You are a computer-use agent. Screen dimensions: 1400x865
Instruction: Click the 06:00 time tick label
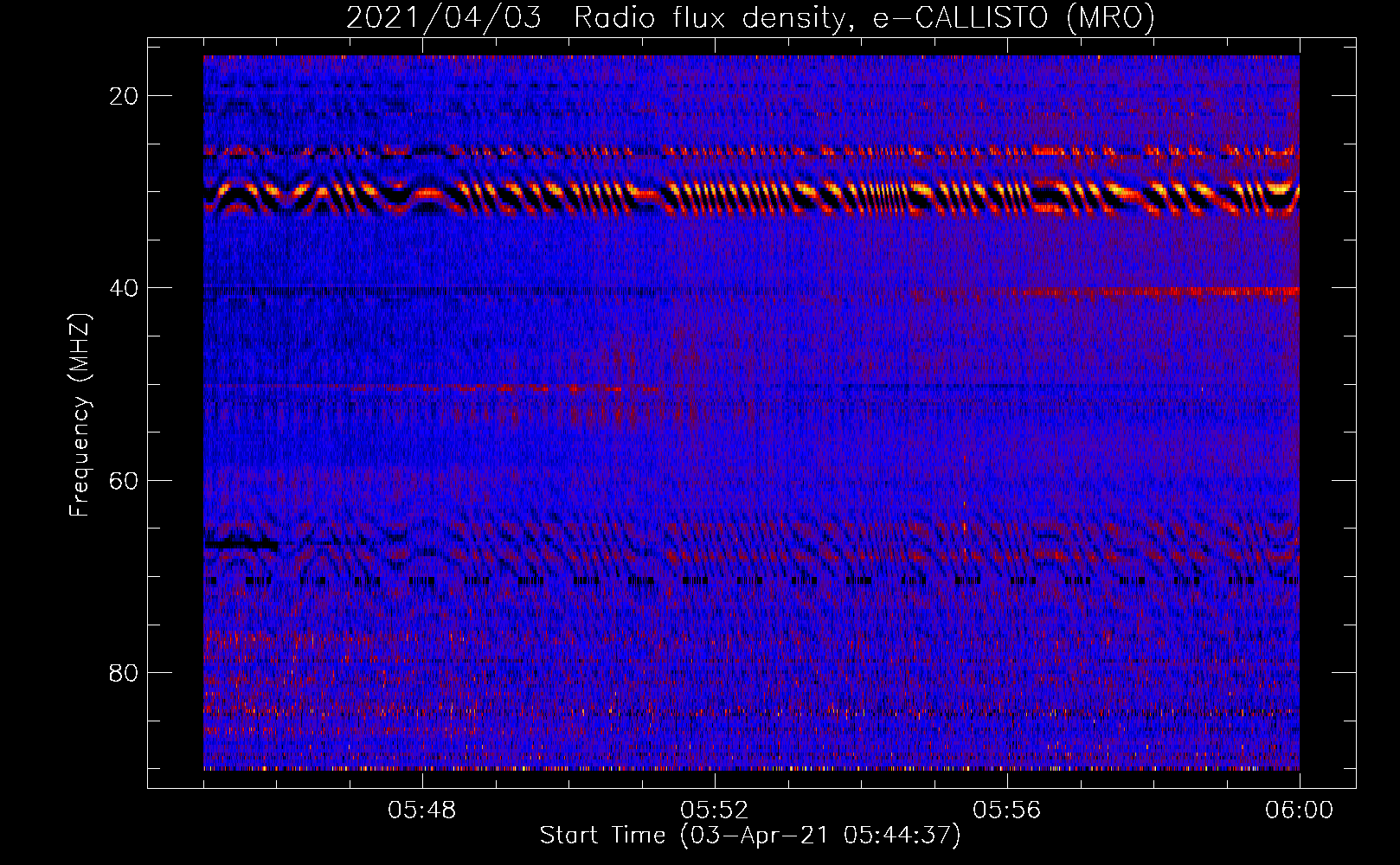click(x=1300, y=811)
